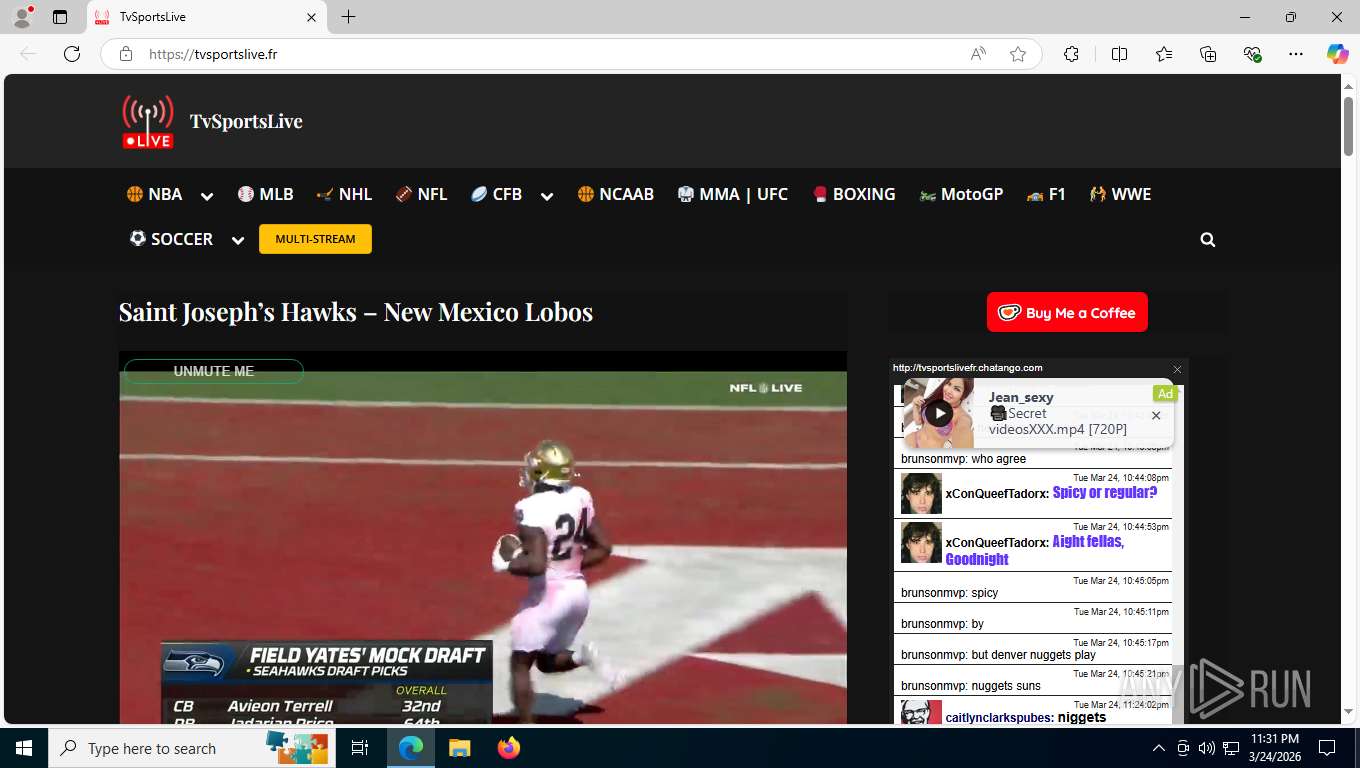Click the browser profile avatar
The height and width of the screenshot is (768, 1360).
[22, 17]
